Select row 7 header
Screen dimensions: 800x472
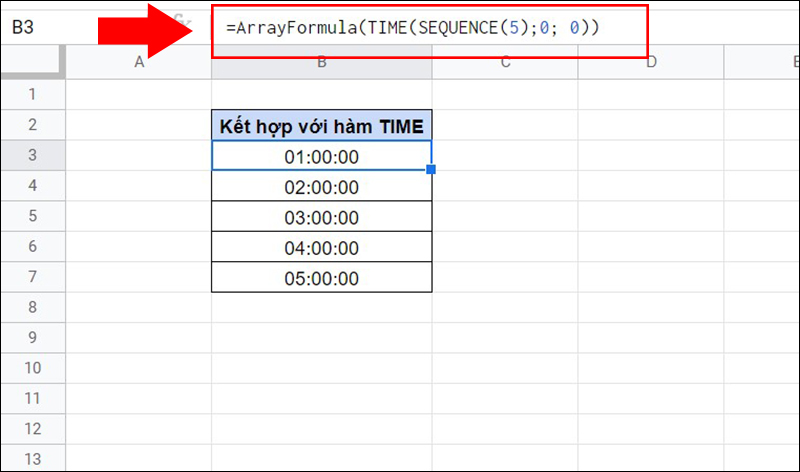point(33,277)
